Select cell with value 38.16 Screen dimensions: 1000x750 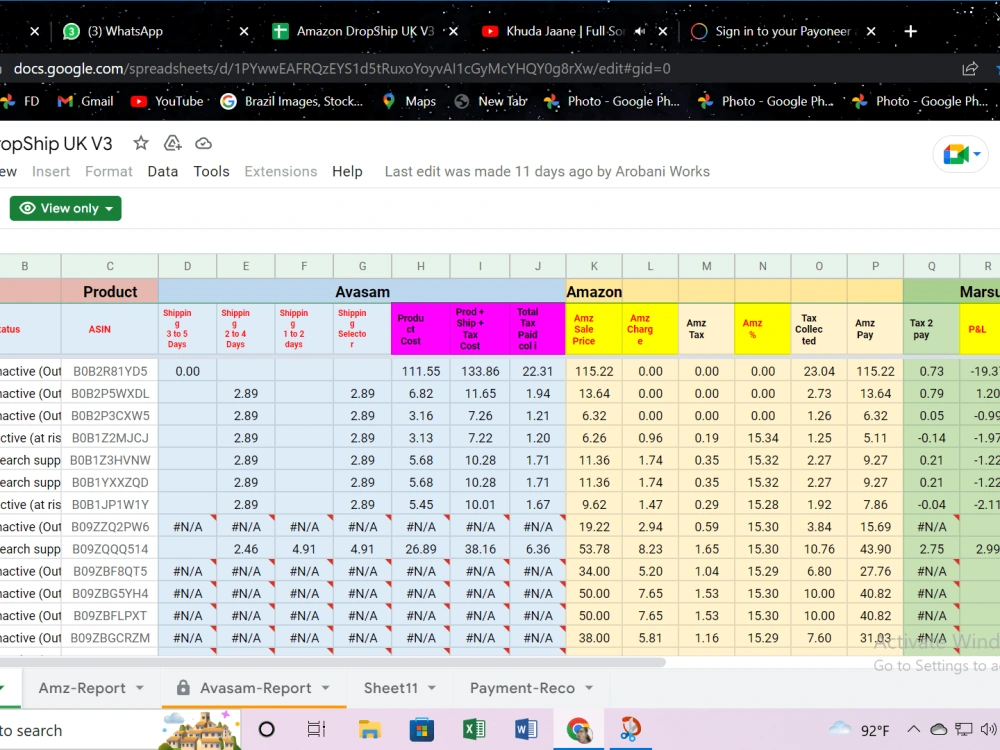coord(480,549)
